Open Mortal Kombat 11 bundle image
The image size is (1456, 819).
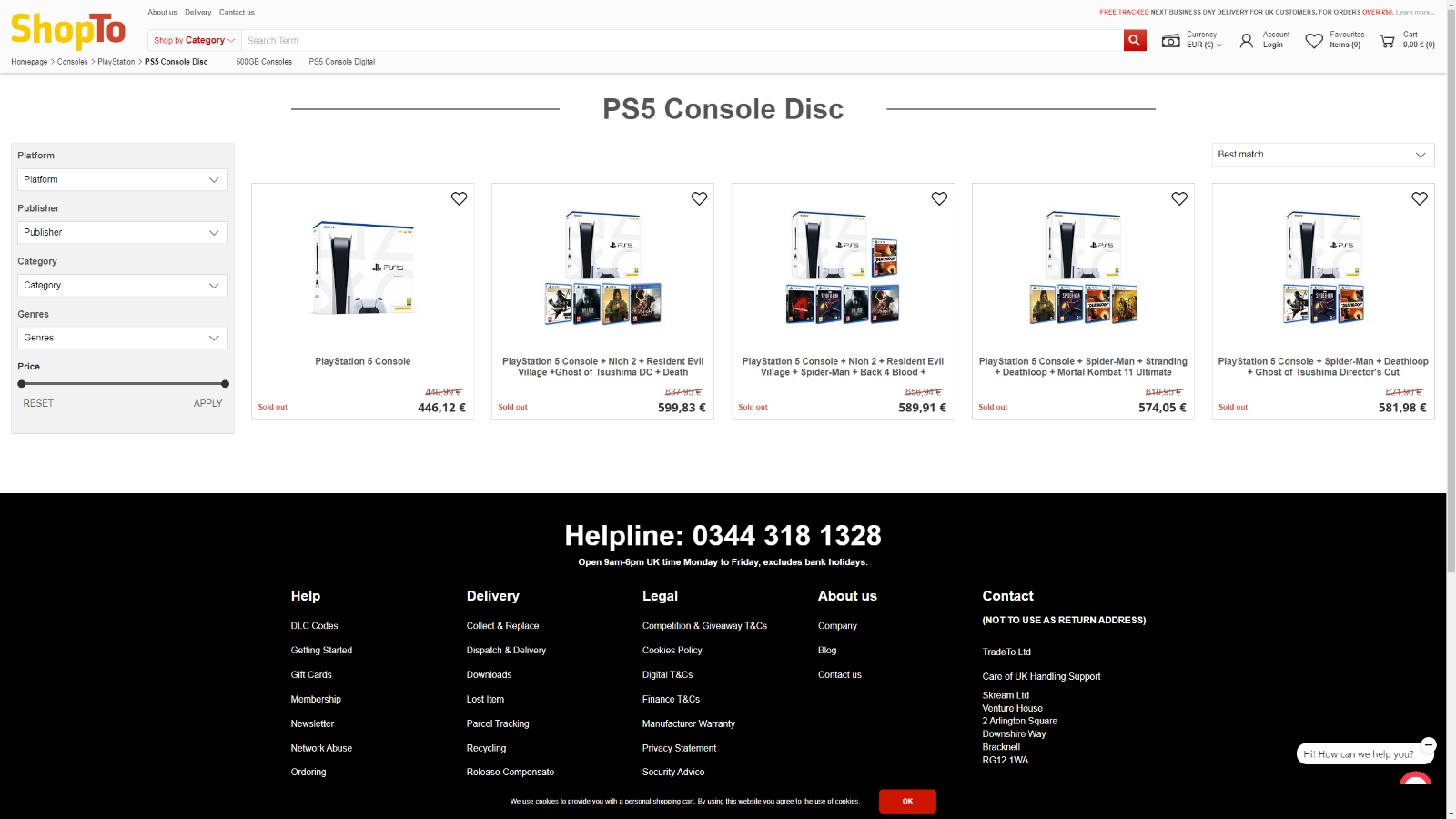[1083, 268]
